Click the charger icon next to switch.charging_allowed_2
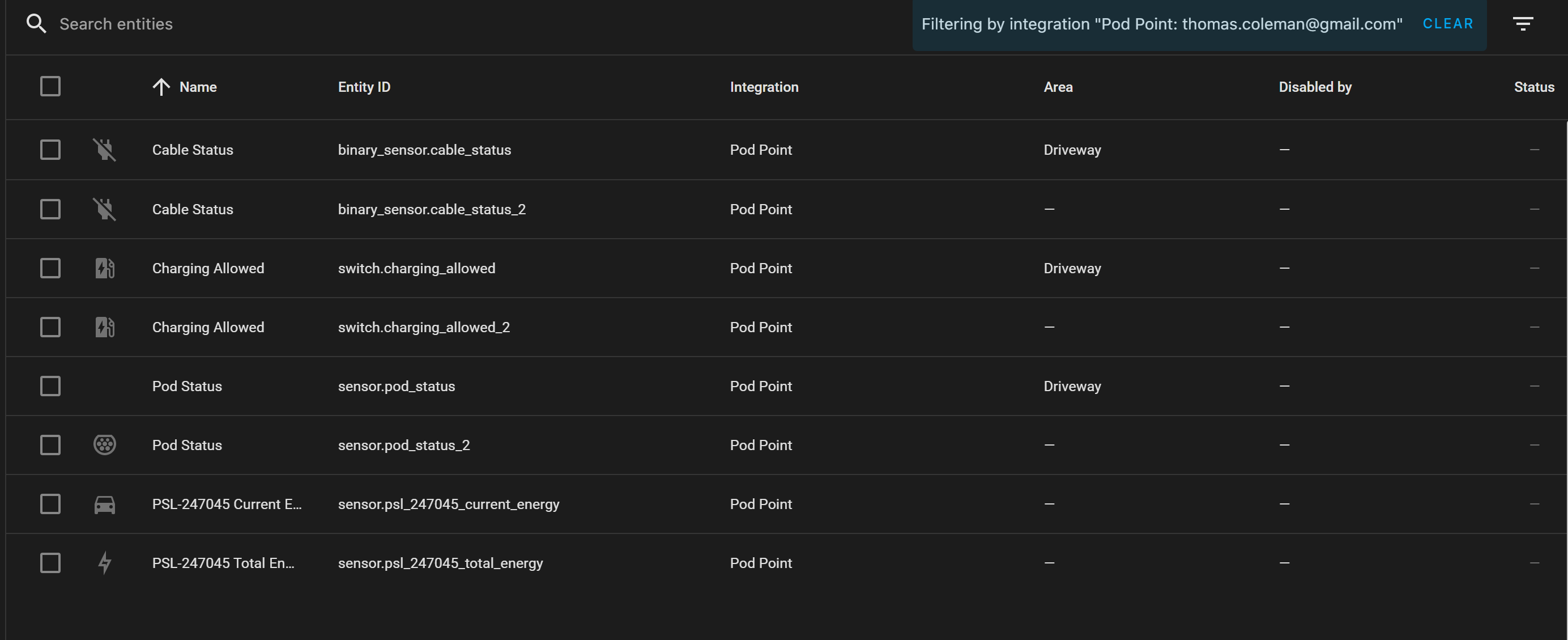This screenshot has width=1568, height=640. [104, 327]
